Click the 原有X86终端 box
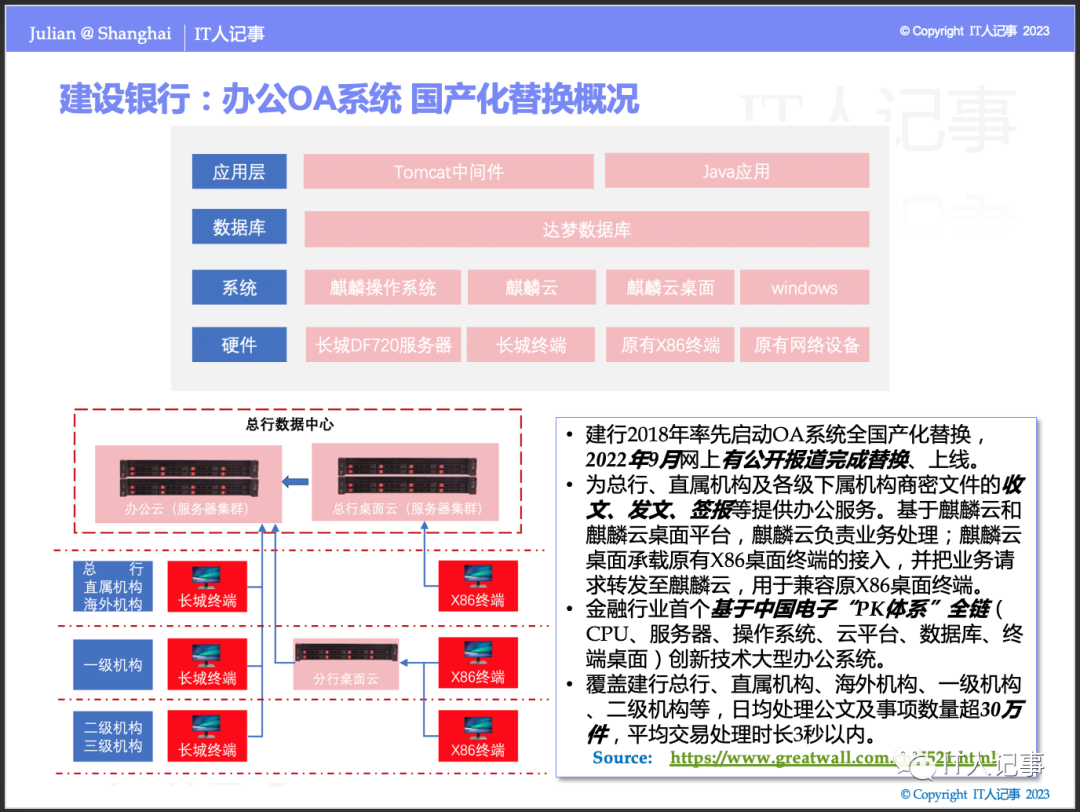The image size is (1080, 812). (x=669, y=344)
